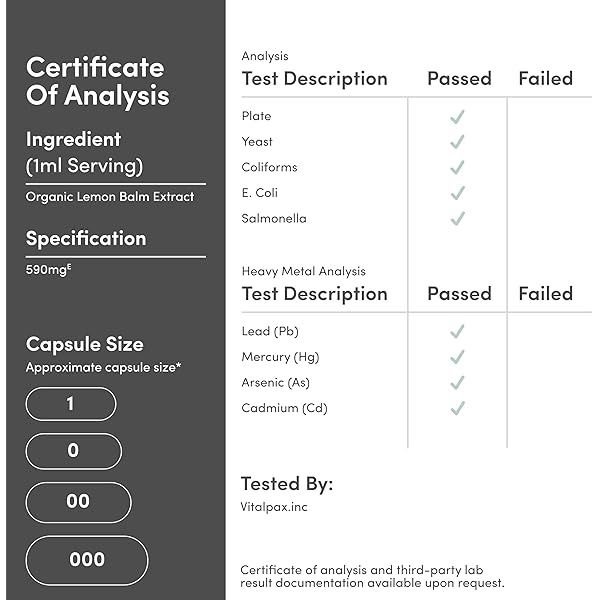This screenshot has width=600, height=600.
Task: Select capsule size 00 pill
Action: tap(78, 502)
